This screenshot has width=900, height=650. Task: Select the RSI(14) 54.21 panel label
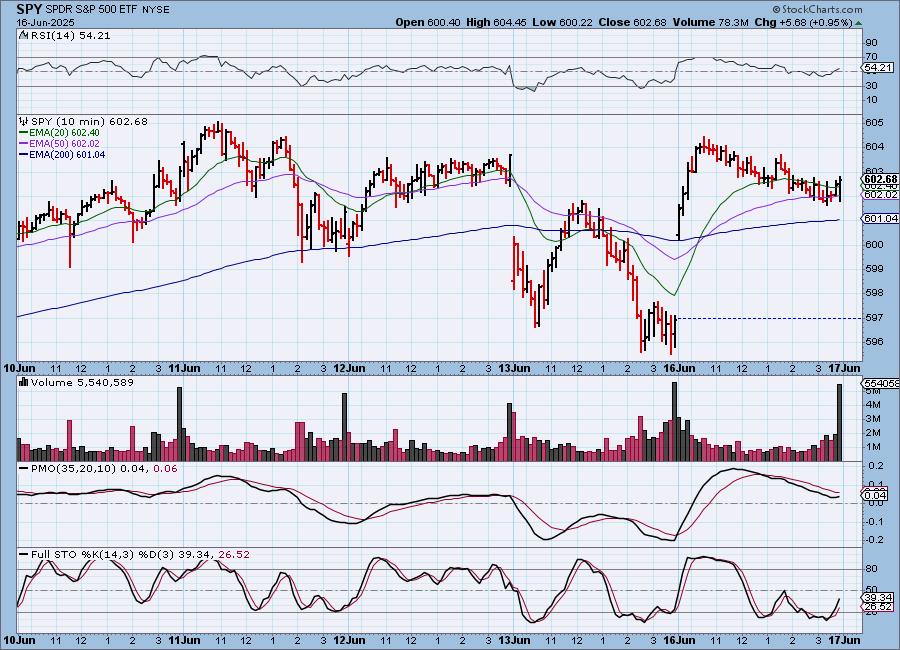coord(71,35)
